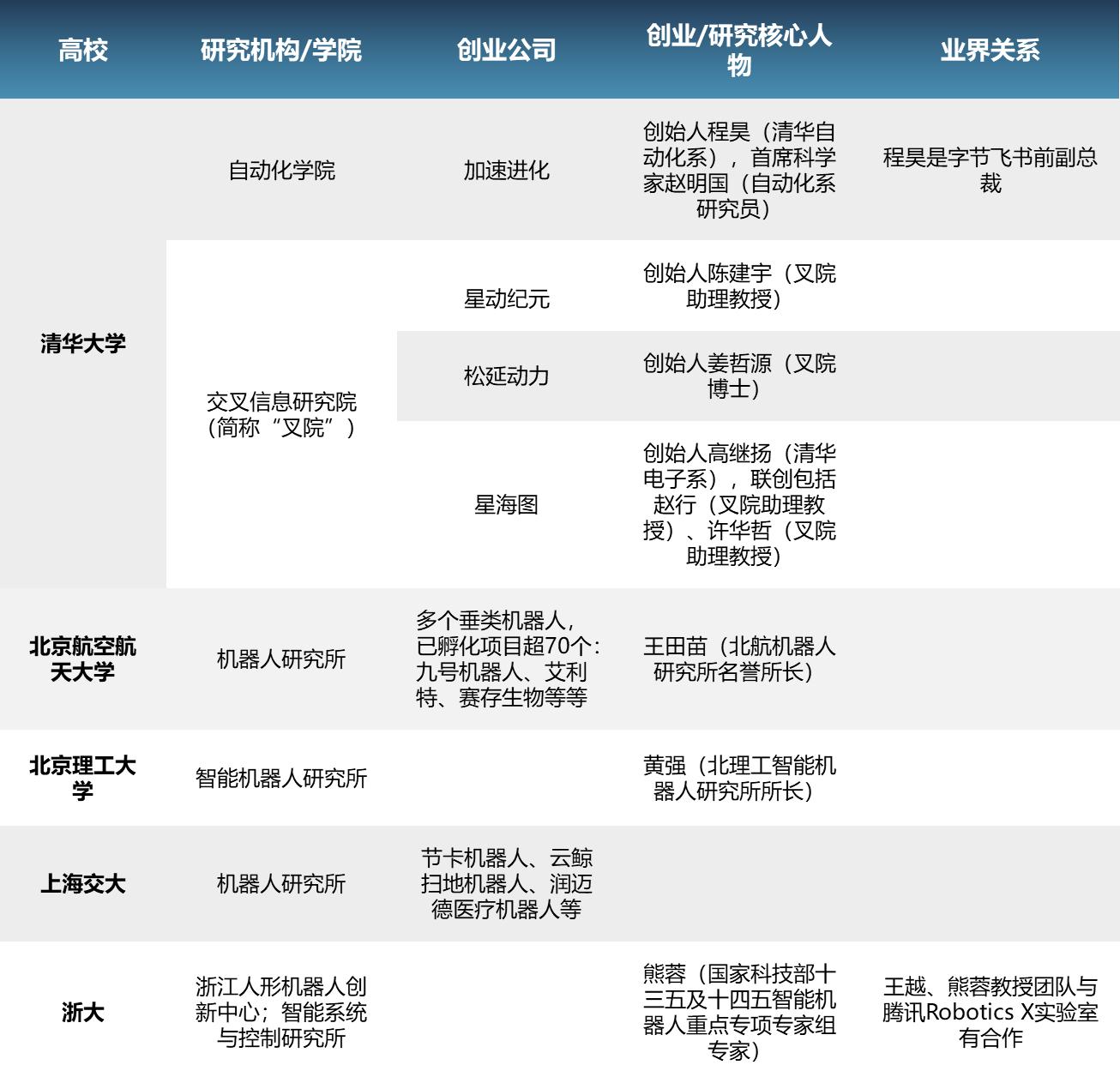Viewport: 1120px width, 1083px height.
Task: Click 程昊是字节飞书前副总裁 cell
Action: [x=991, y=170]
